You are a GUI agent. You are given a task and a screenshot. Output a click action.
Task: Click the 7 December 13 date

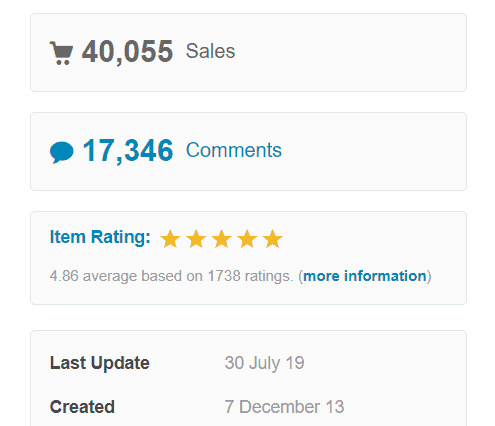pos(284,407)
